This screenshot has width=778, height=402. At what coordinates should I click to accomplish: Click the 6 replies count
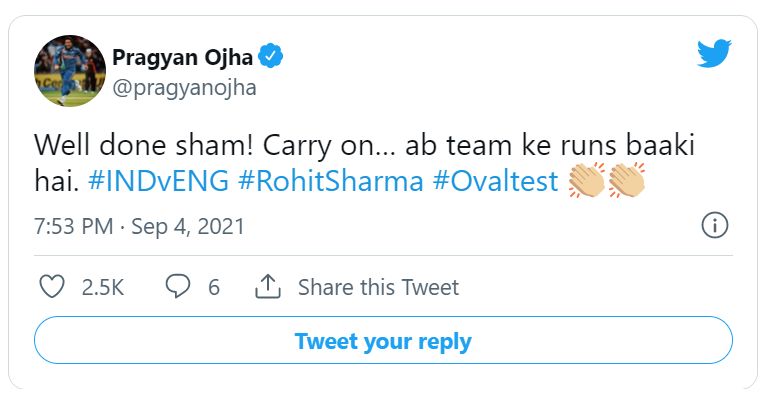pos(214,288)
